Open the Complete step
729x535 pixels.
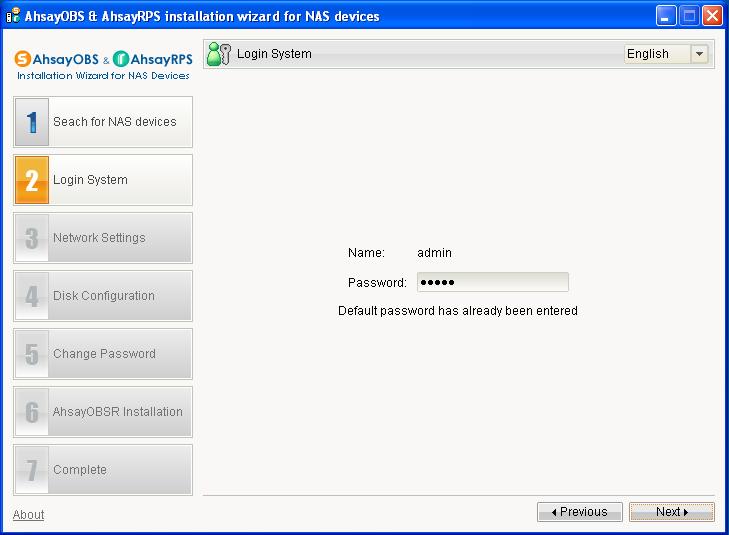pyautogui.click(x=103, y=470)
